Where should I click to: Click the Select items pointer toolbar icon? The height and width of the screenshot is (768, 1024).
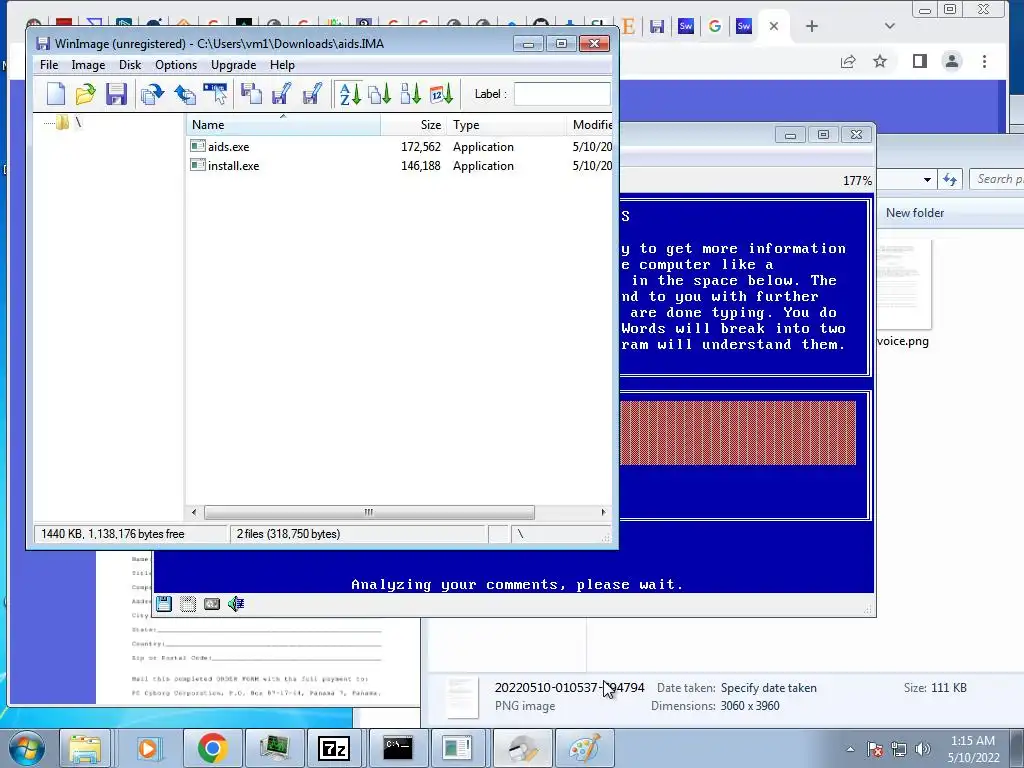[x=216, y=94]
